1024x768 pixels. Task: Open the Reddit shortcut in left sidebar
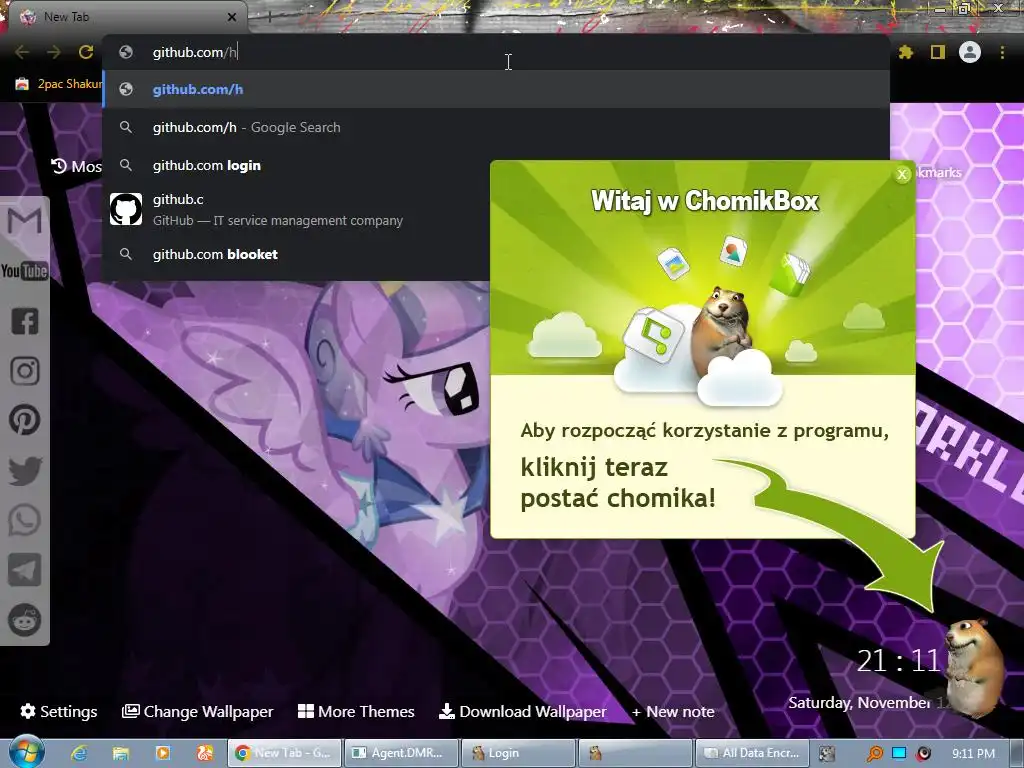click(24, 620)
